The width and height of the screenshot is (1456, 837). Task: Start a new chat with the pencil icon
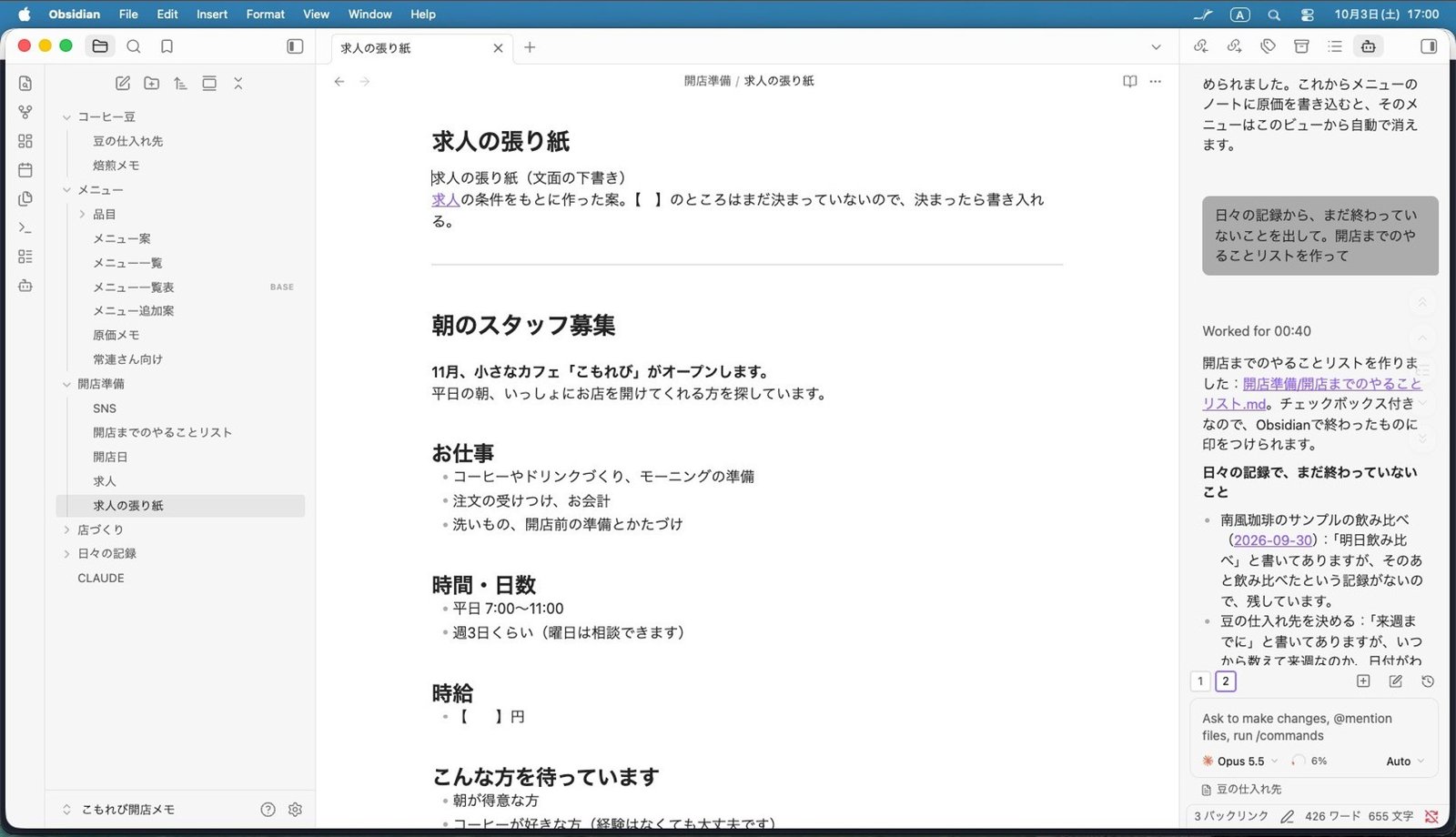1396,681
